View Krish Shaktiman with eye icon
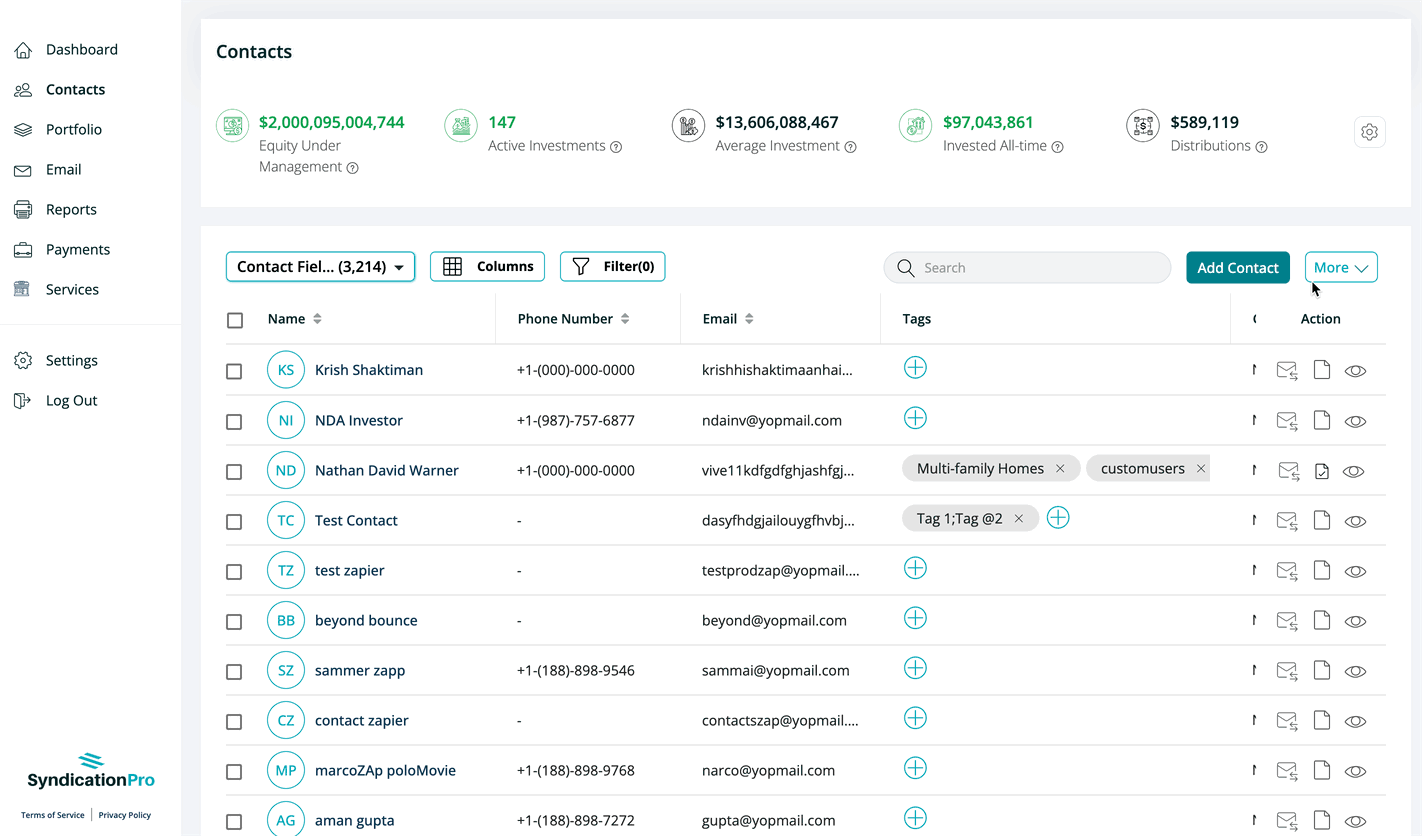Screen dimensions: 1422x836 [x=1355, y=371]
